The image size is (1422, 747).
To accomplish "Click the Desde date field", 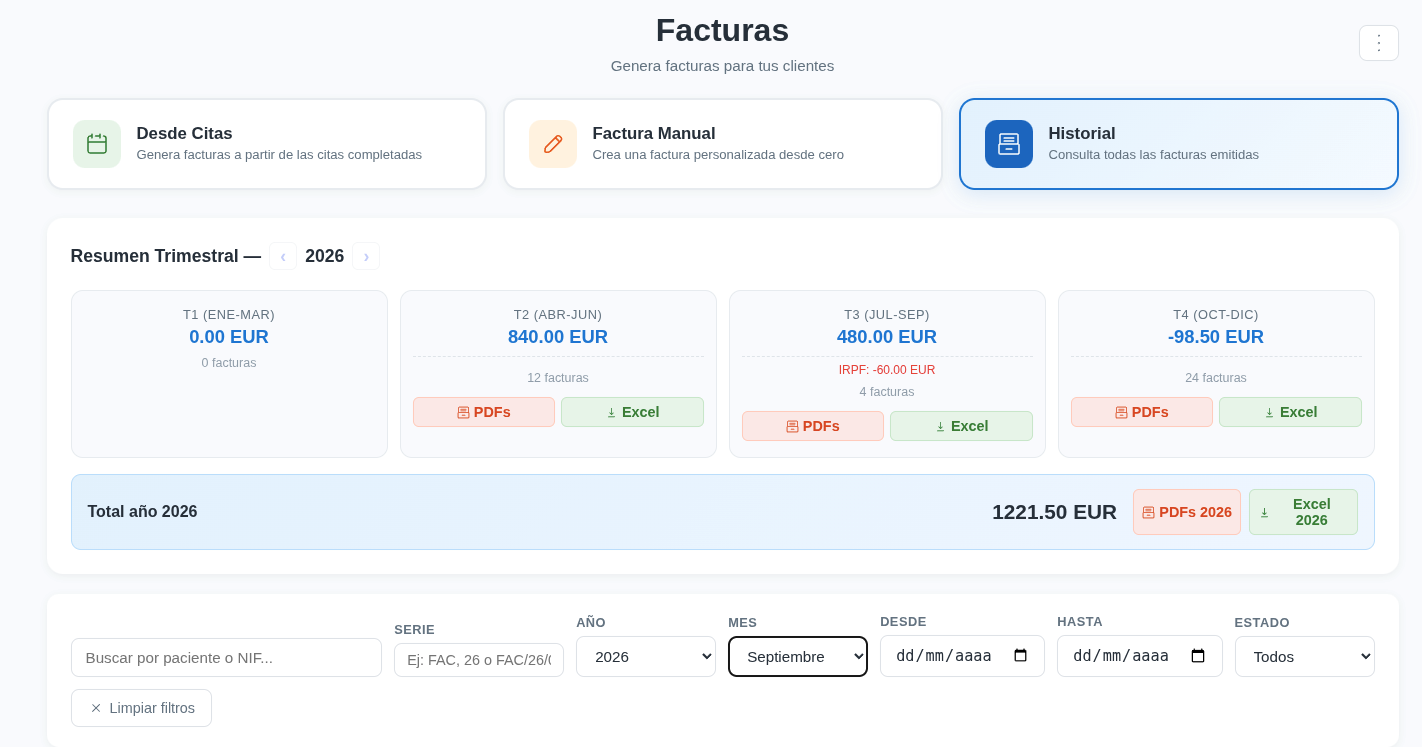I will tap(962, 656).
